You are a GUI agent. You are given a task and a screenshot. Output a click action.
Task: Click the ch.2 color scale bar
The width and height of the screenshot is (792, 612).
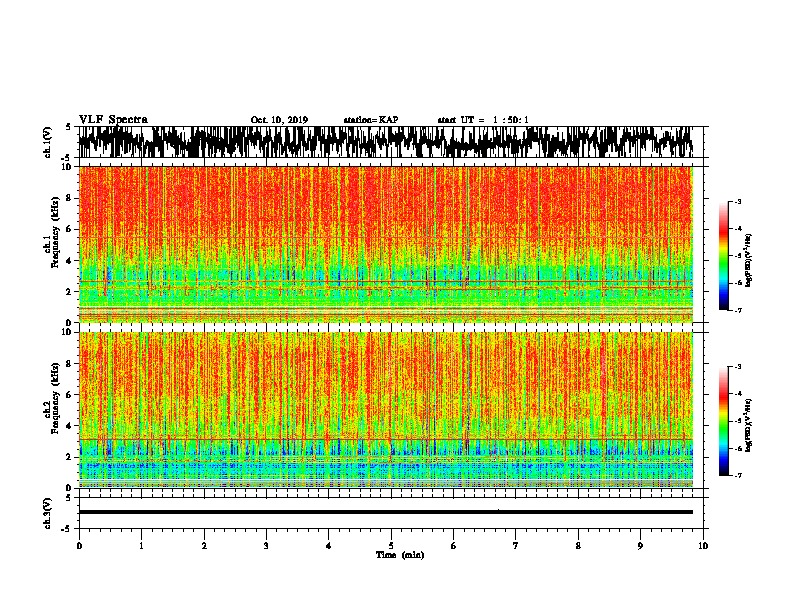pyautogui.click(x=724, y=421)
